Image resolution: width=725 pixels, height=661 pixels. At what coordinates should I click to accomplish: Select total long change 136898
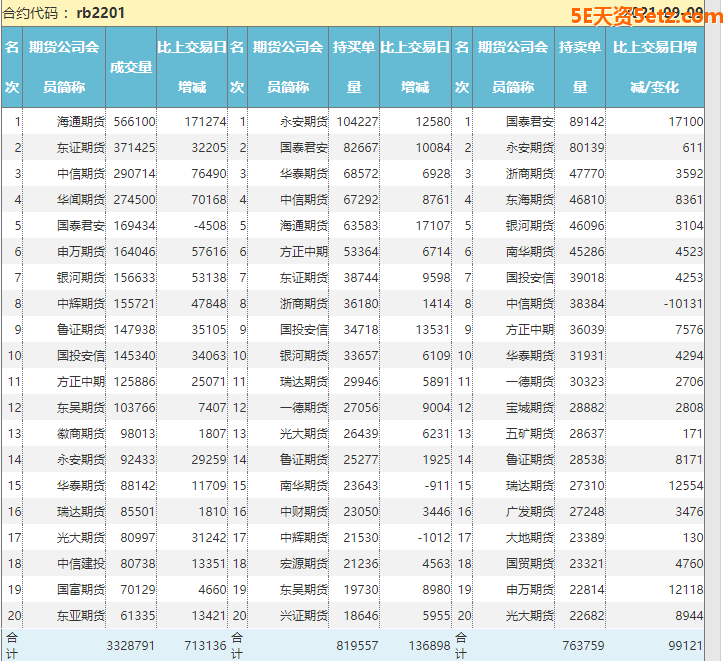(430, 645)
